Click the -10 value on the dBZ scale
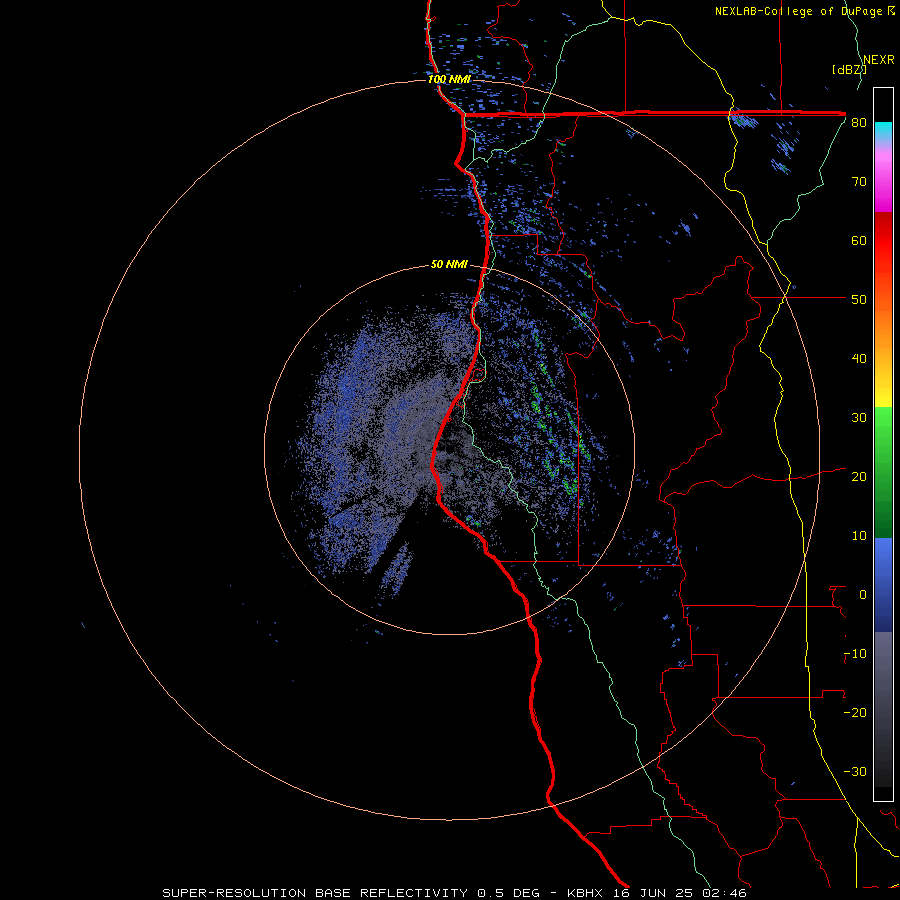 tap(855, 654)
